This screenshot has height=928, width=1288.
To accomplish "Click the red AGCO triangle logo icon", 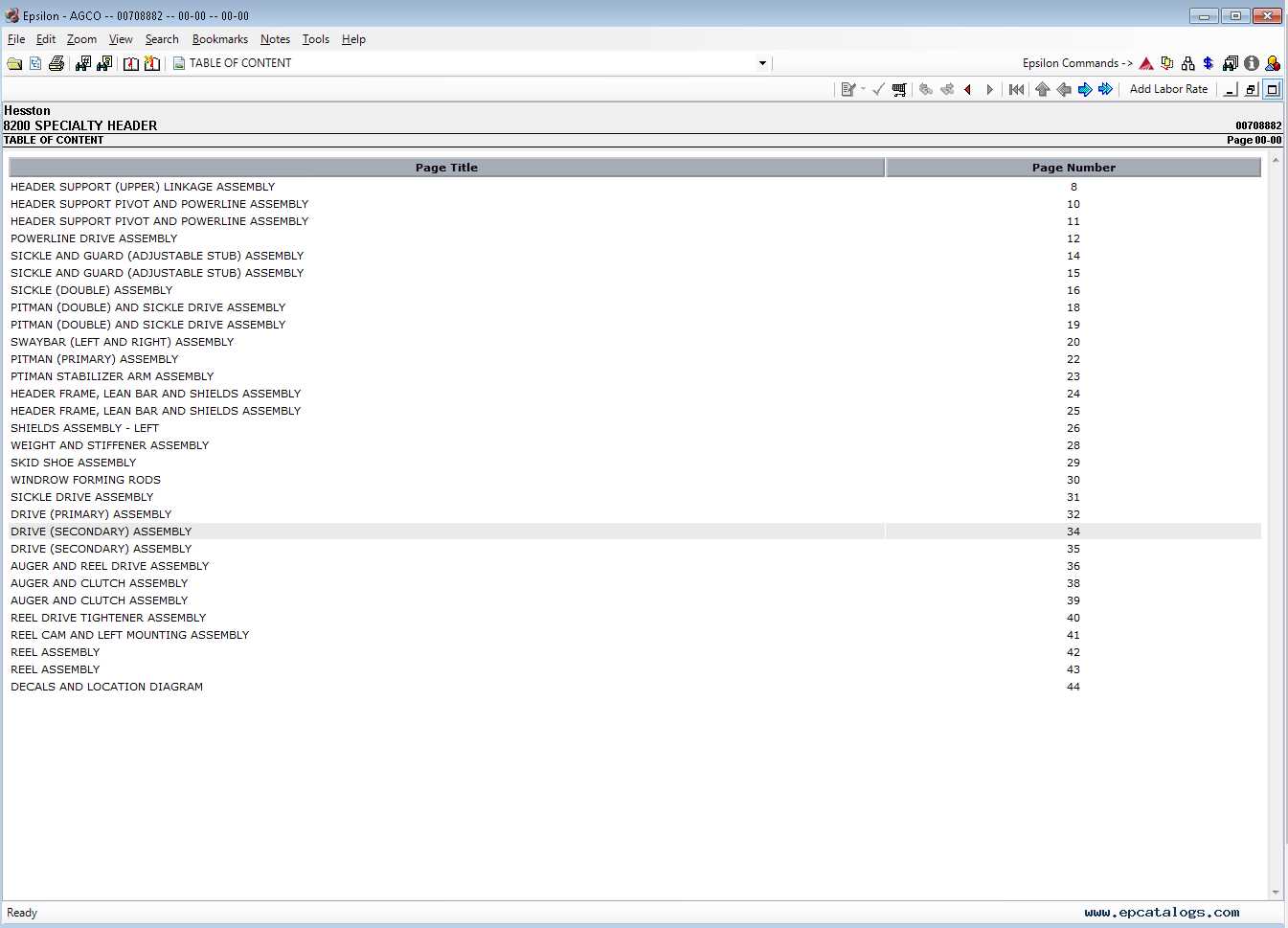I will coord(1145,63).
